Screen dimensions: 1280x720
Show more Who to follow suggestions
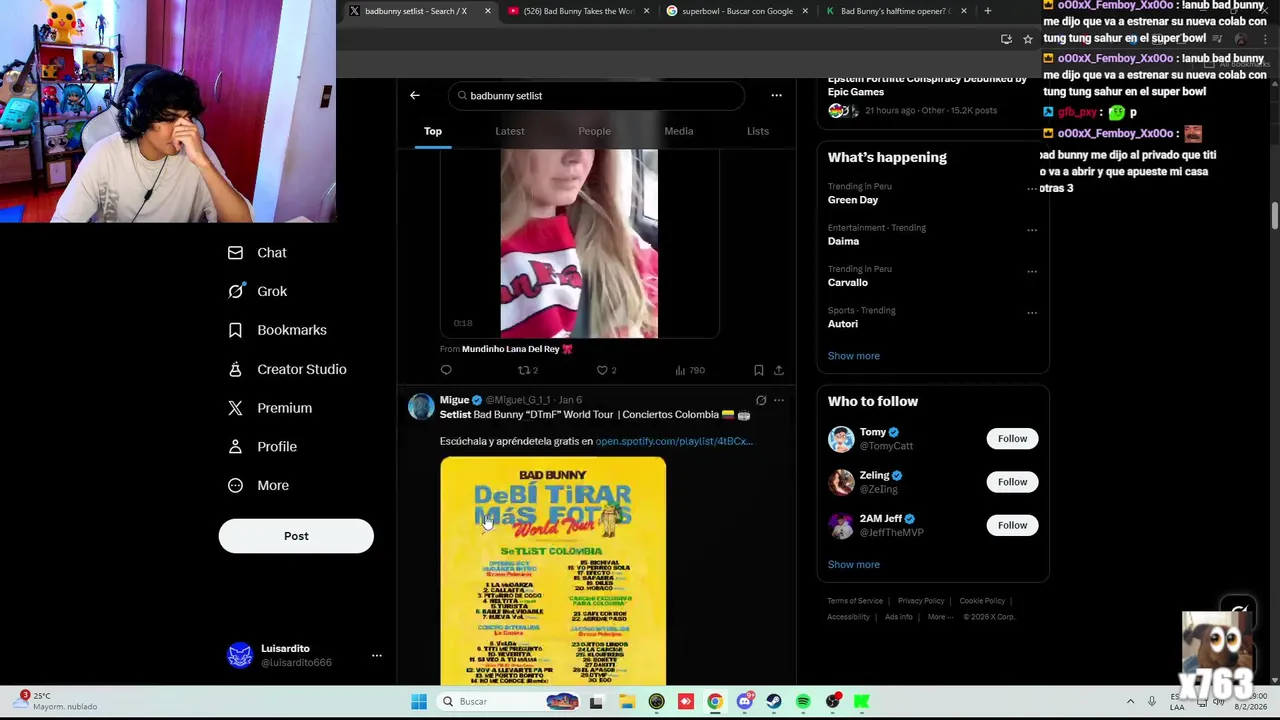853,564
